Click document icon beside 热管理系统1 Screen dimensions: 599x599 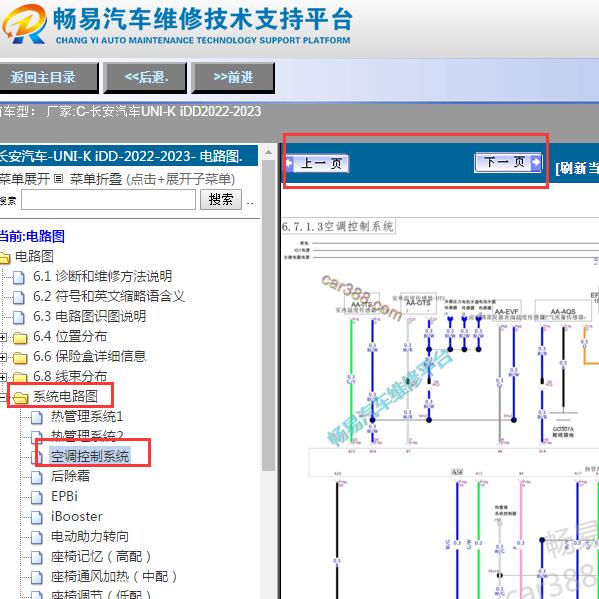(37, 417)
